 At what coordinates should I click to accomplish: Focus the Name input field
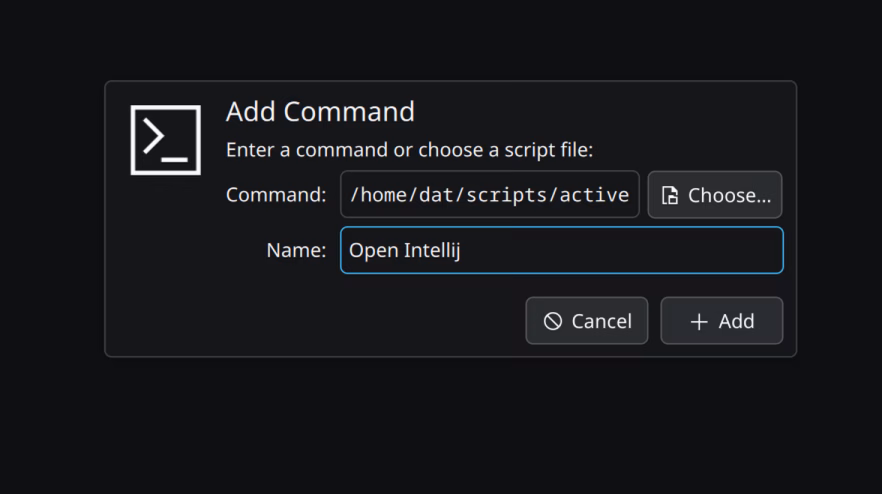point(561,250)
